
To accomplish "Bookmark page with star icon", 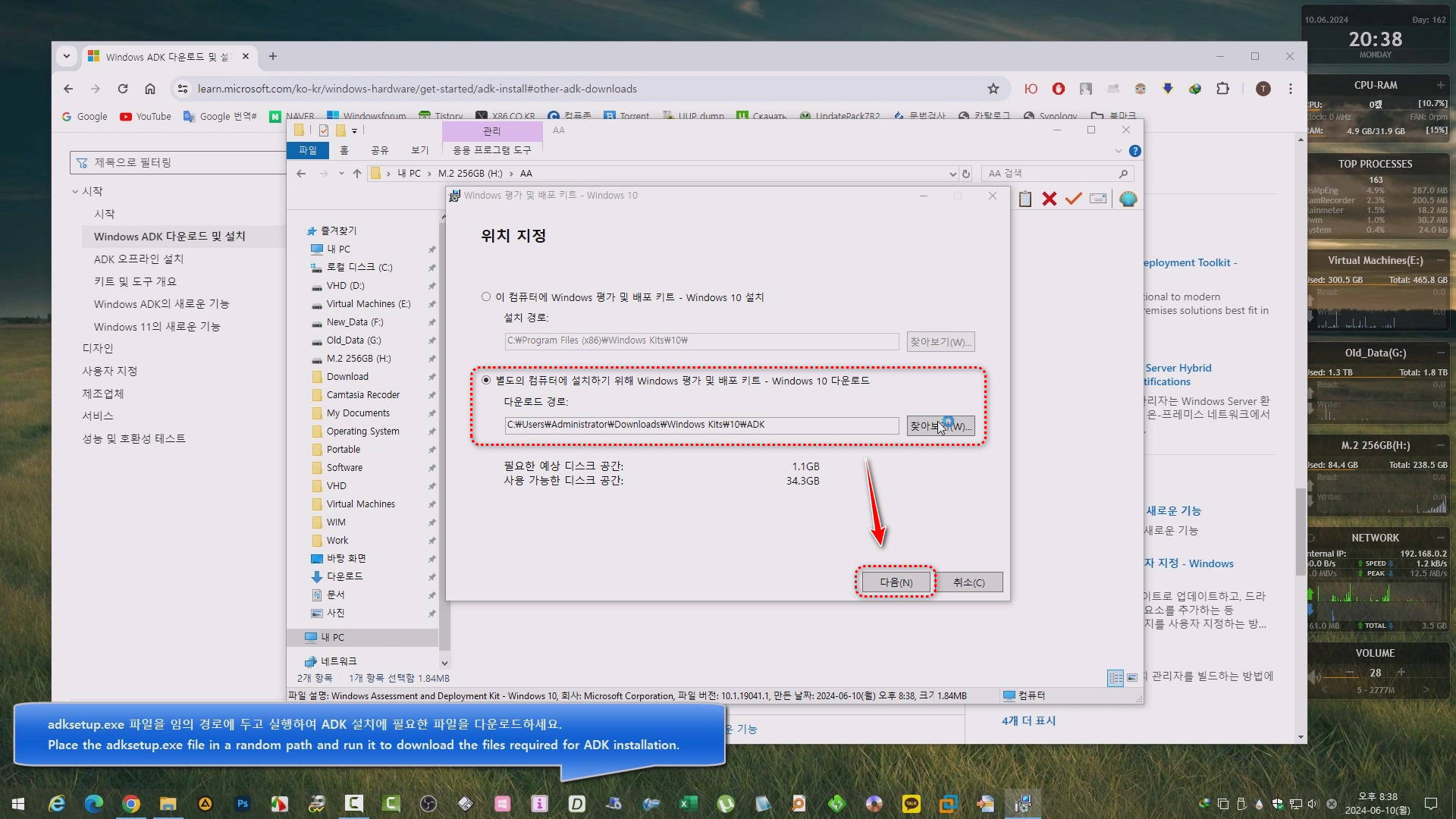I will point(993,89).
